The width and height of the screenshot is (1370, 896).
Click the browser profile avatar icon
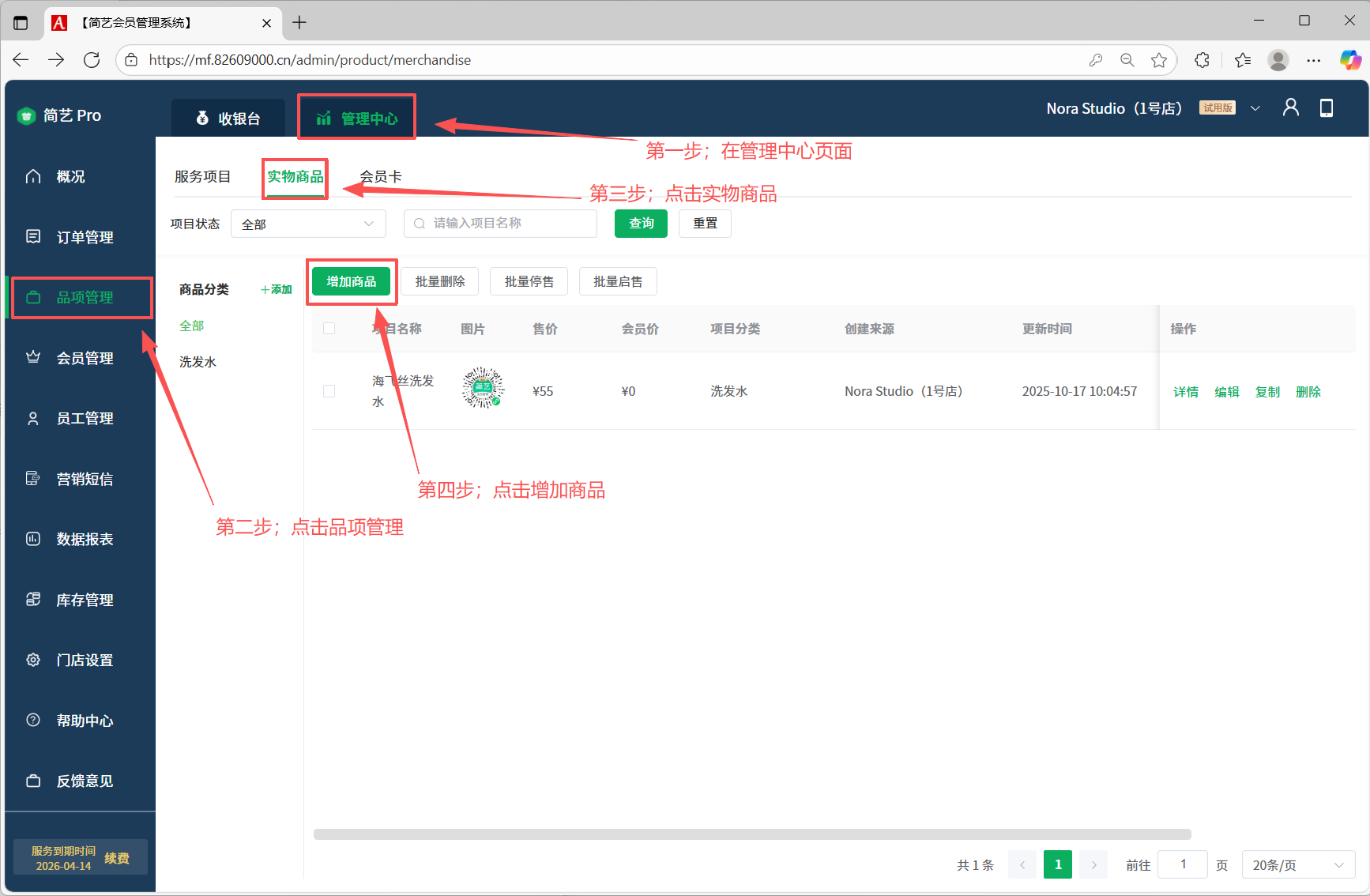tap(1278, 60)
